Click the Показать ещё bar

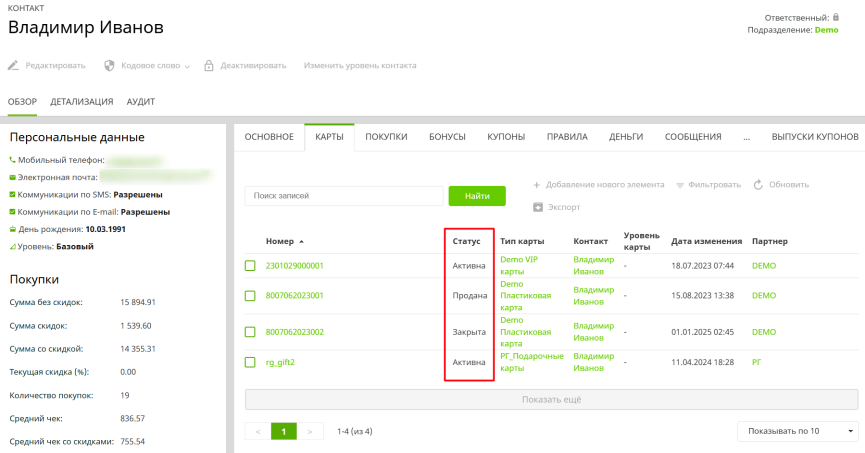pyautogui.click(x=551, y=399)
